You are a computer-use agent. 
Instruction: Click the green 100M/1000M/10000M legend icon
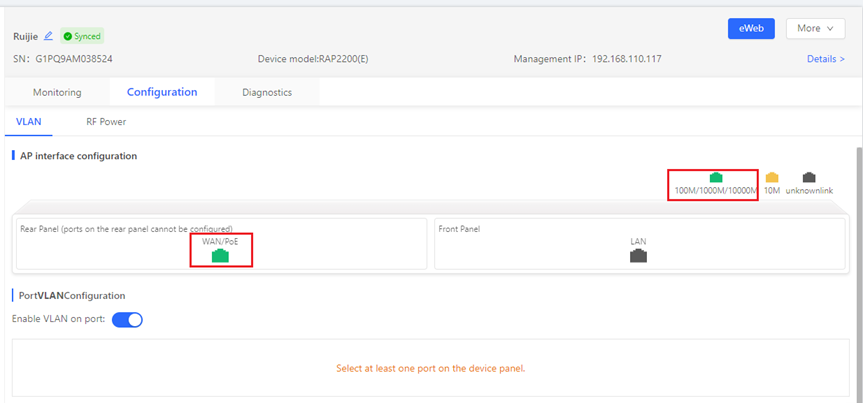pos(716,177)
